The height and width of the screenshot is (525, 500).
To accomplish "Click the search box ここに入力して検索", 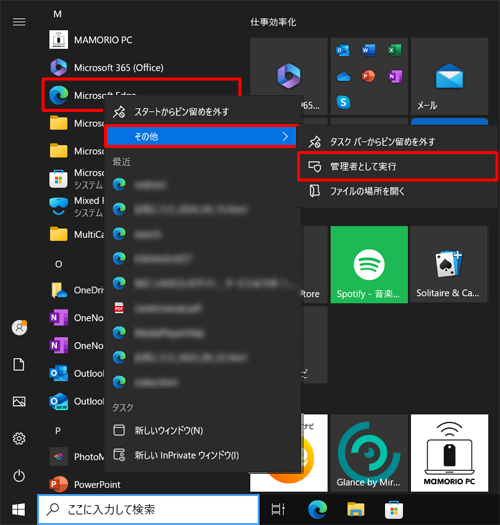I will pos(148,510).
